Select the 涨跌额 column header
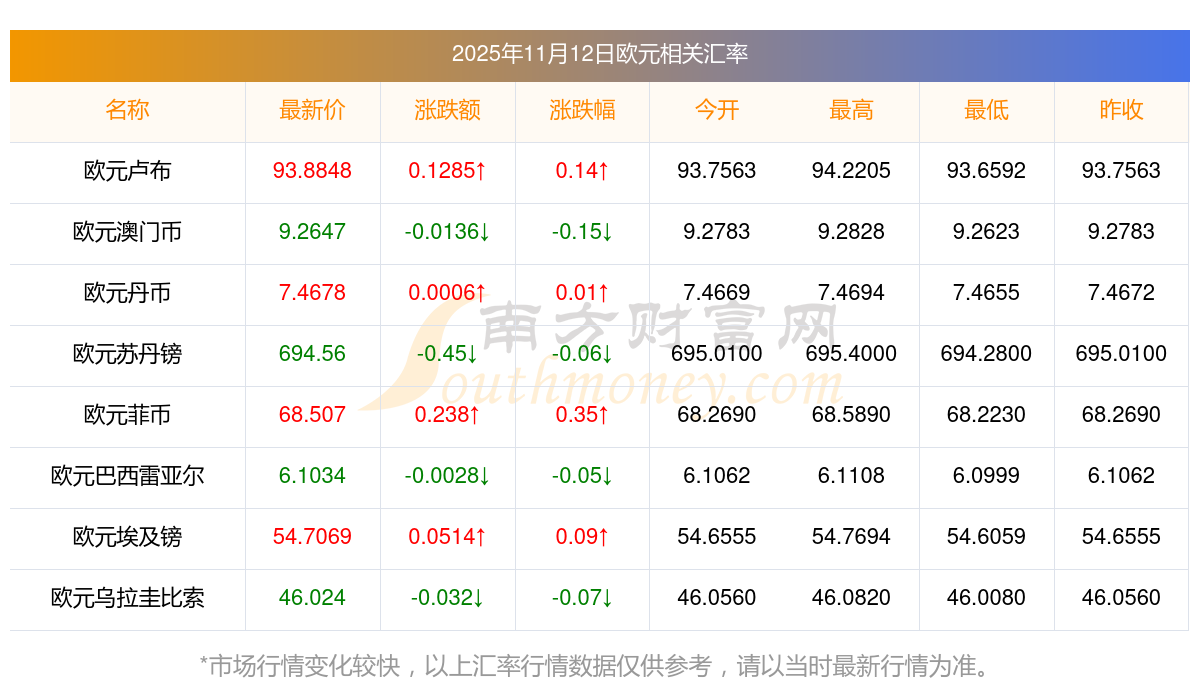Image resolution: width=1200 pixels, height=697 pixels. (447, 110)
